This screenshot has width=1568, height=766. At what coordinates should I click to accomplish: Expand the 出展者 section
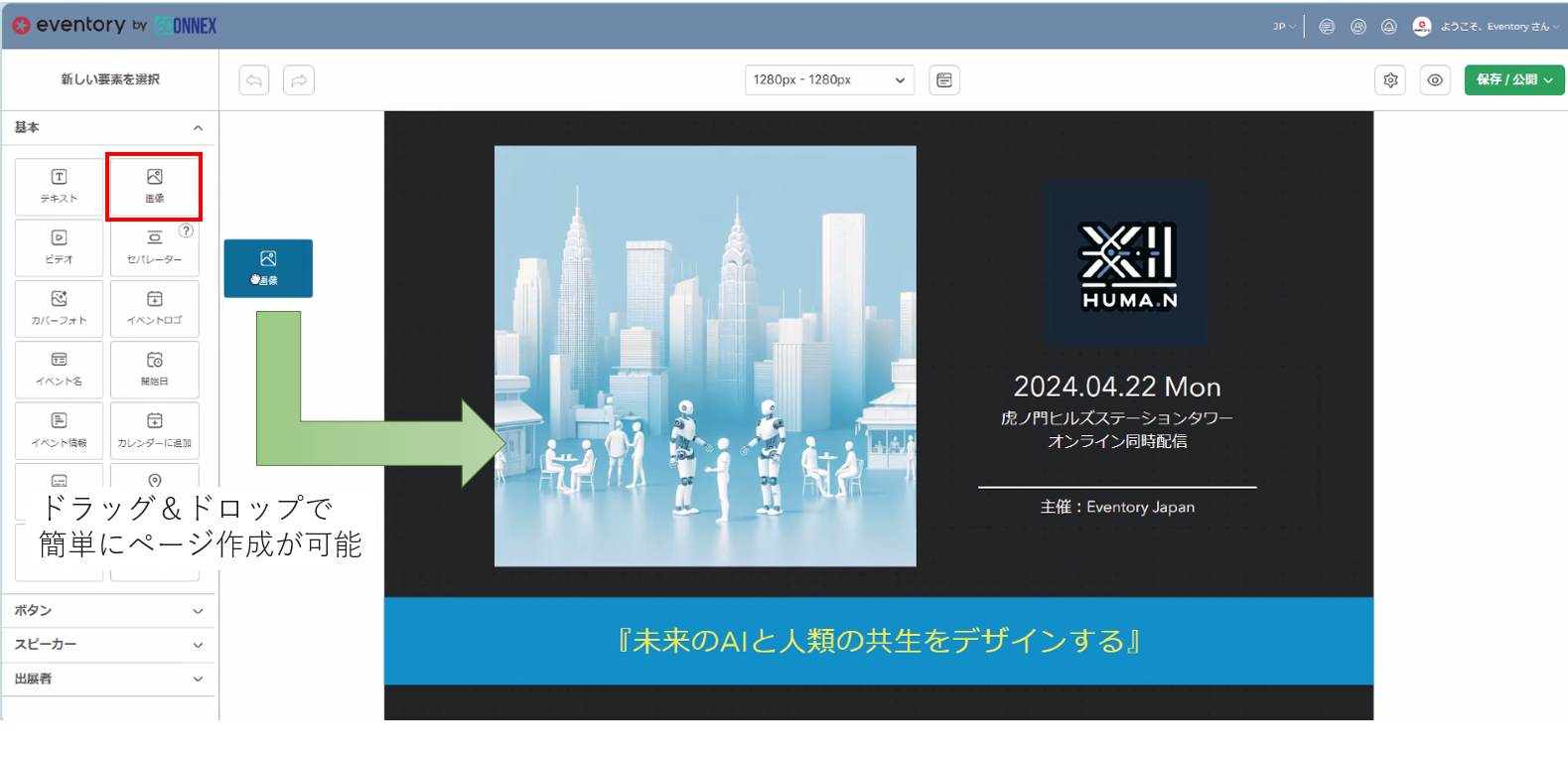(109, 679)
